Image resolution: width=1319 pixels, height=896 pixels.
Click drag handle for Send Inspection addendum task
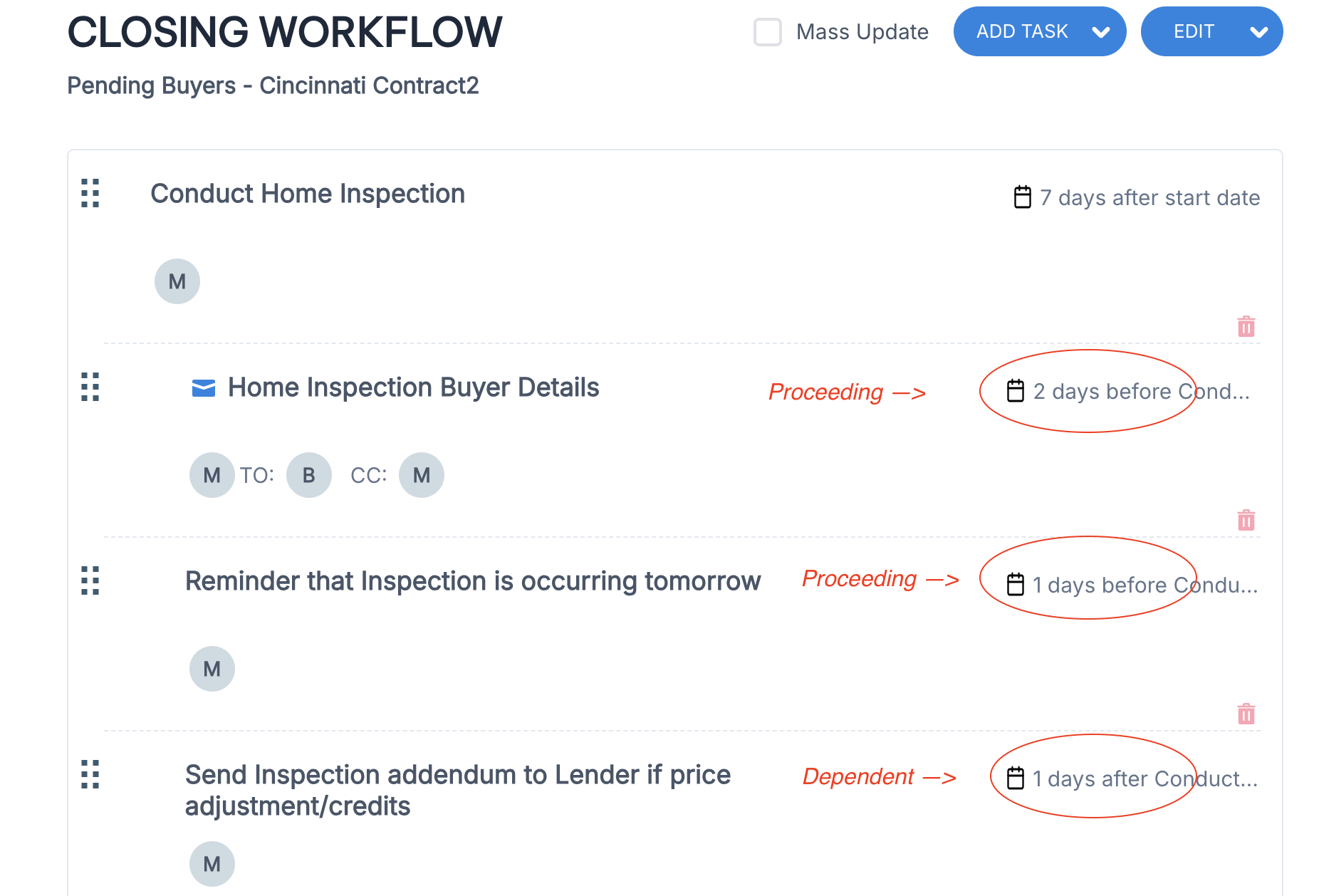pyautogui.click(x=90, y=774)
